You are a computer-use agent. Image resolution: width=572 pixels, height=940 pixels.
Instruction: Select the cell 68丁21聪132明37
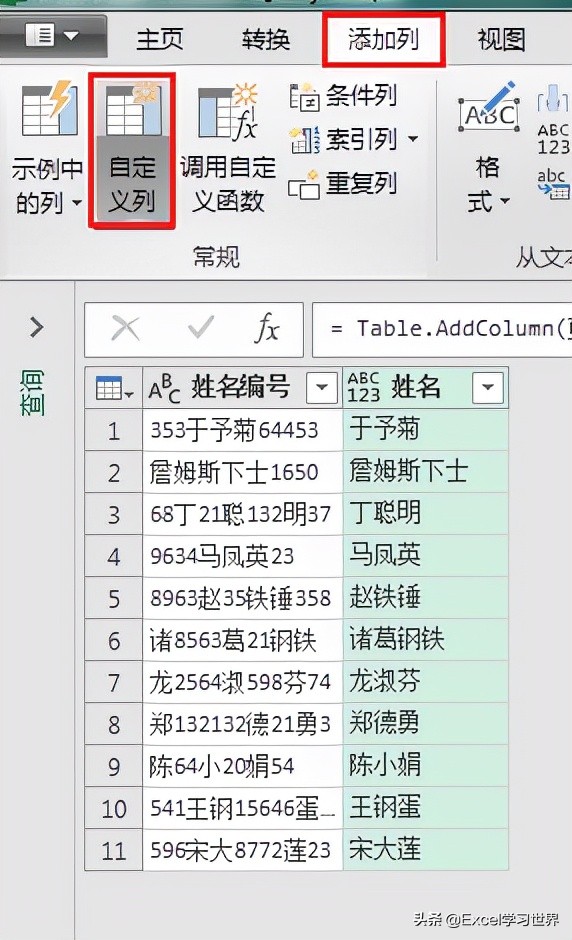pyautogui.click(x=242, y=514)
